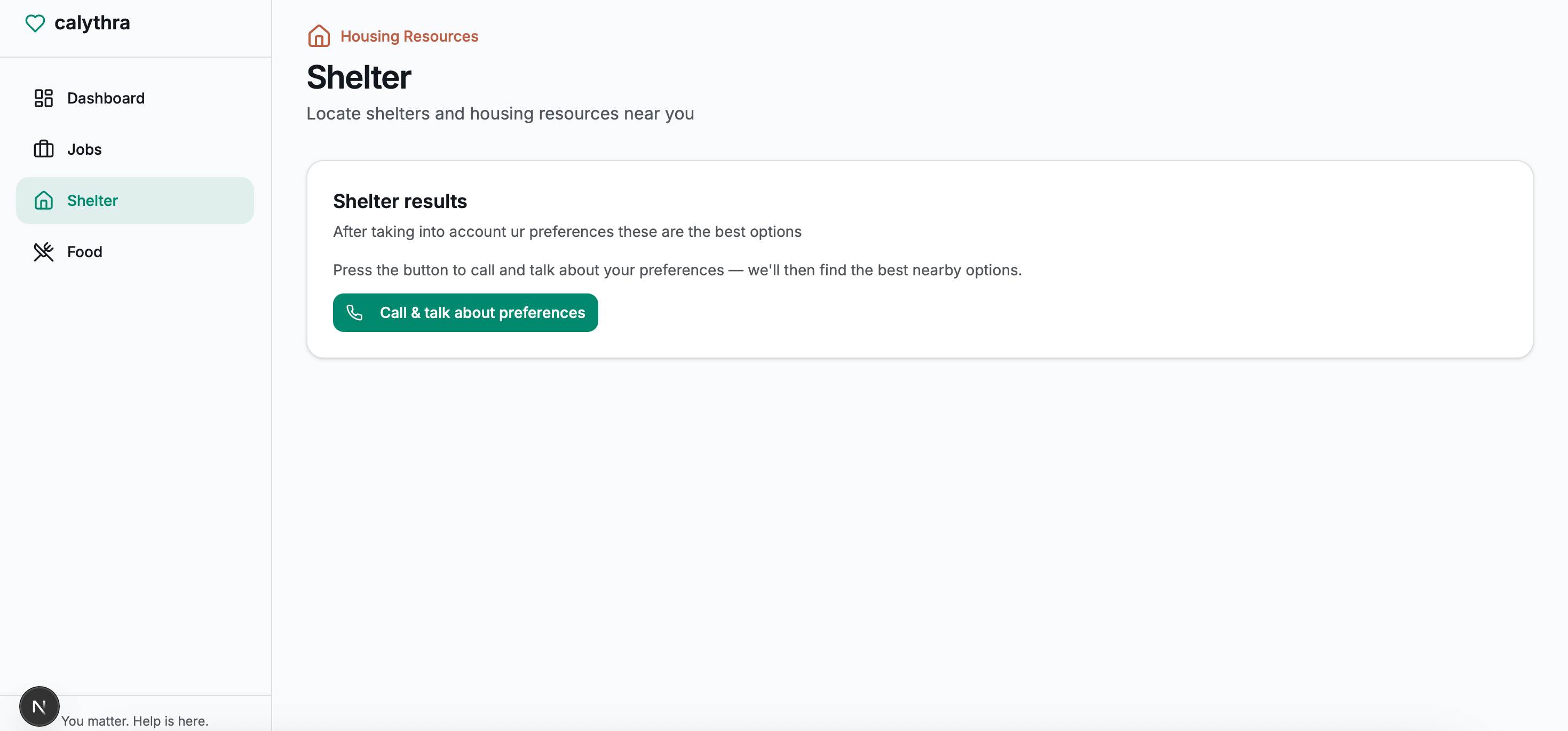Click the Shelter house icon in sidebar
Viewport: 1568px width, 731px height.
click(x=43, y=200)
